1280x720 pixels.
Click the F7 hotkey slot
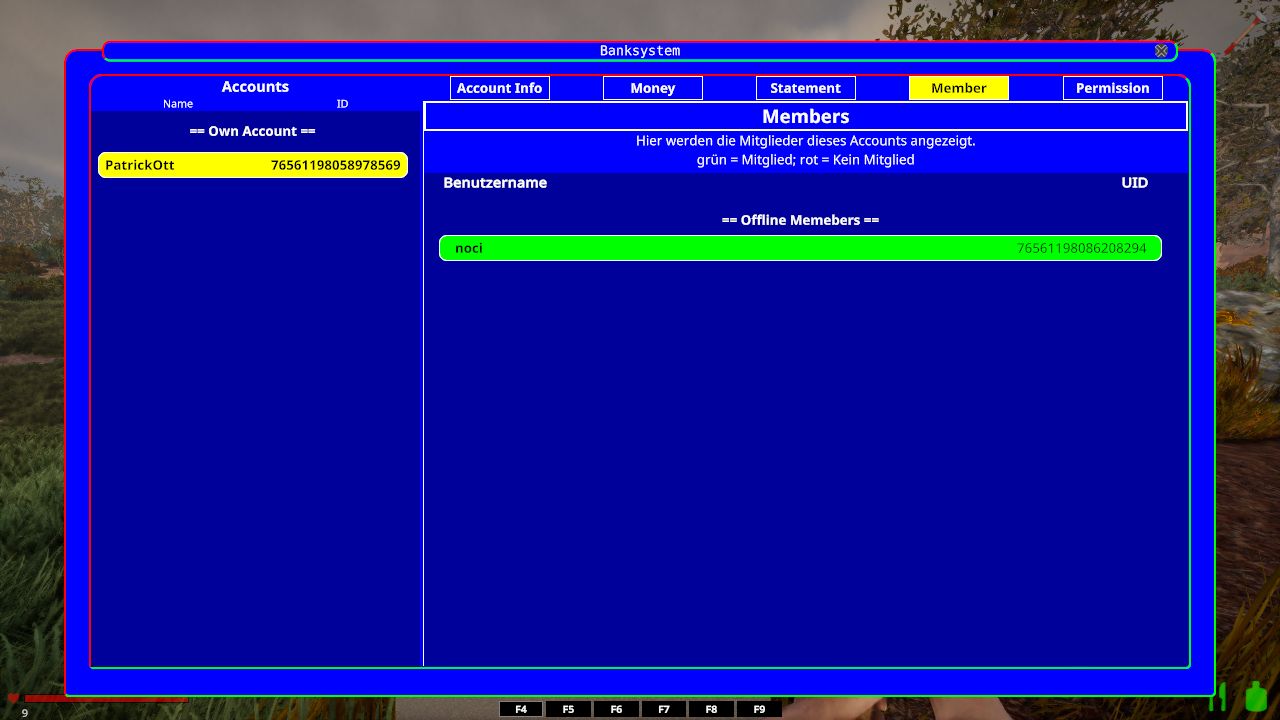pyautogui.click(x=664, y=709)
